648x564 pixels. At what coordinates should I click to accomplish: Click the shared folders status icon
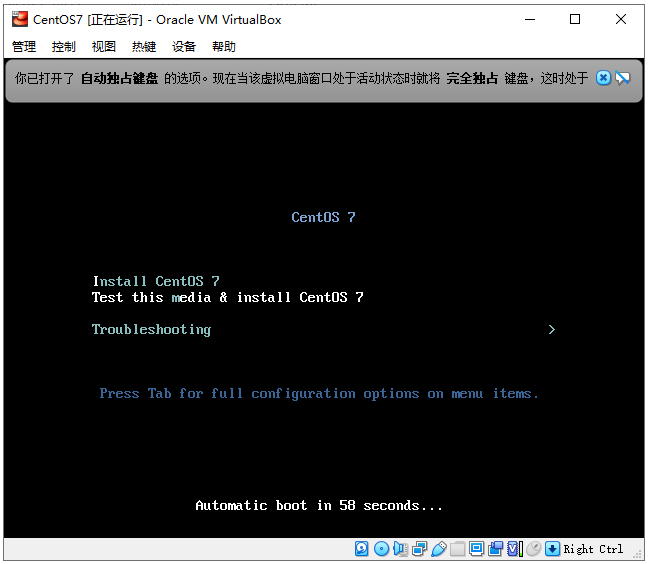point(457,549)
